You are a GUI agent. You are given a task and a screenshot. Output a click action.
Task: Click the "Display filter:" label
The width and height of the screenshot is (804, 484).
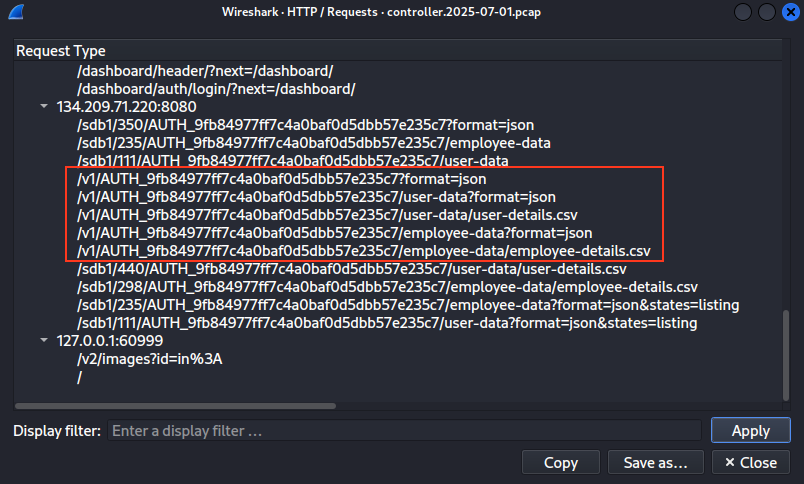pyautogui.click(x=57, y=431)
